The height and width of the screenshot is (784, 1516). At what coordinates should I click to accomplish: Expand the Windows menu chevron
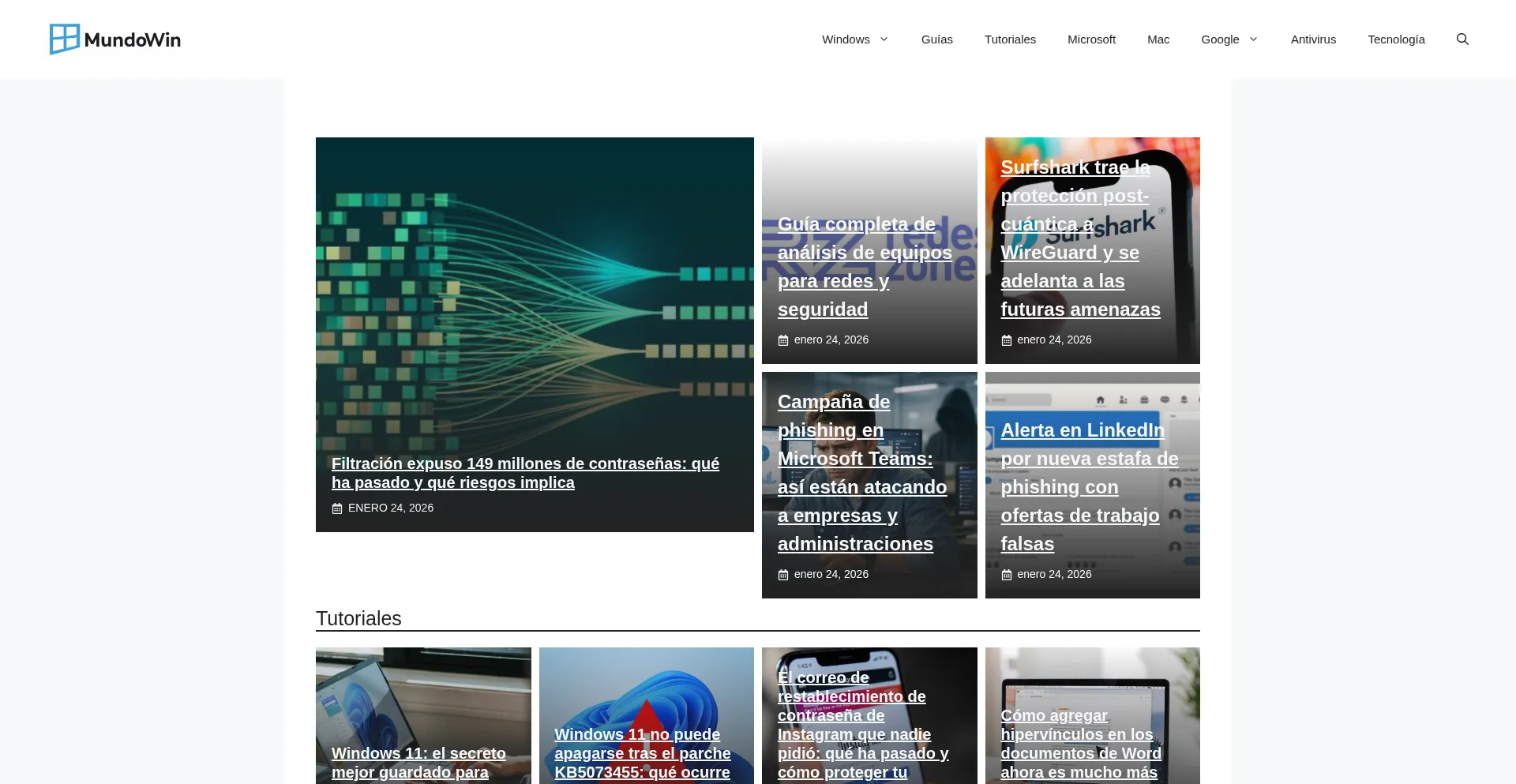[884, 39]
